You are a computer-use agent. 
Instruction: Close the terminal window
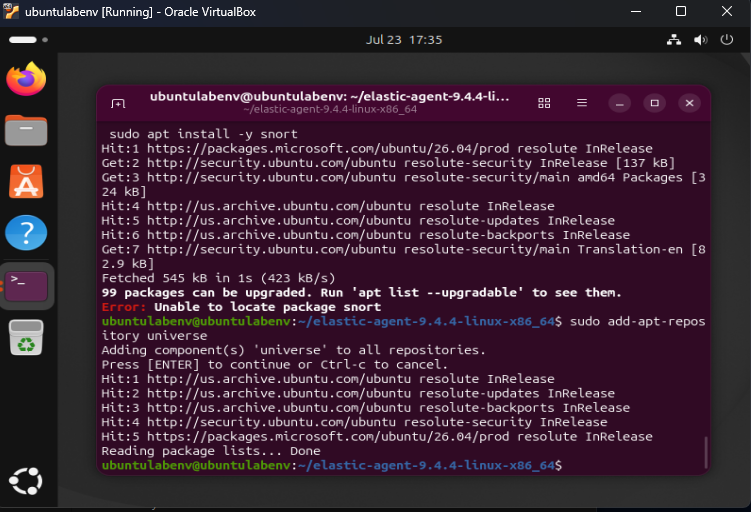point(690,103)
